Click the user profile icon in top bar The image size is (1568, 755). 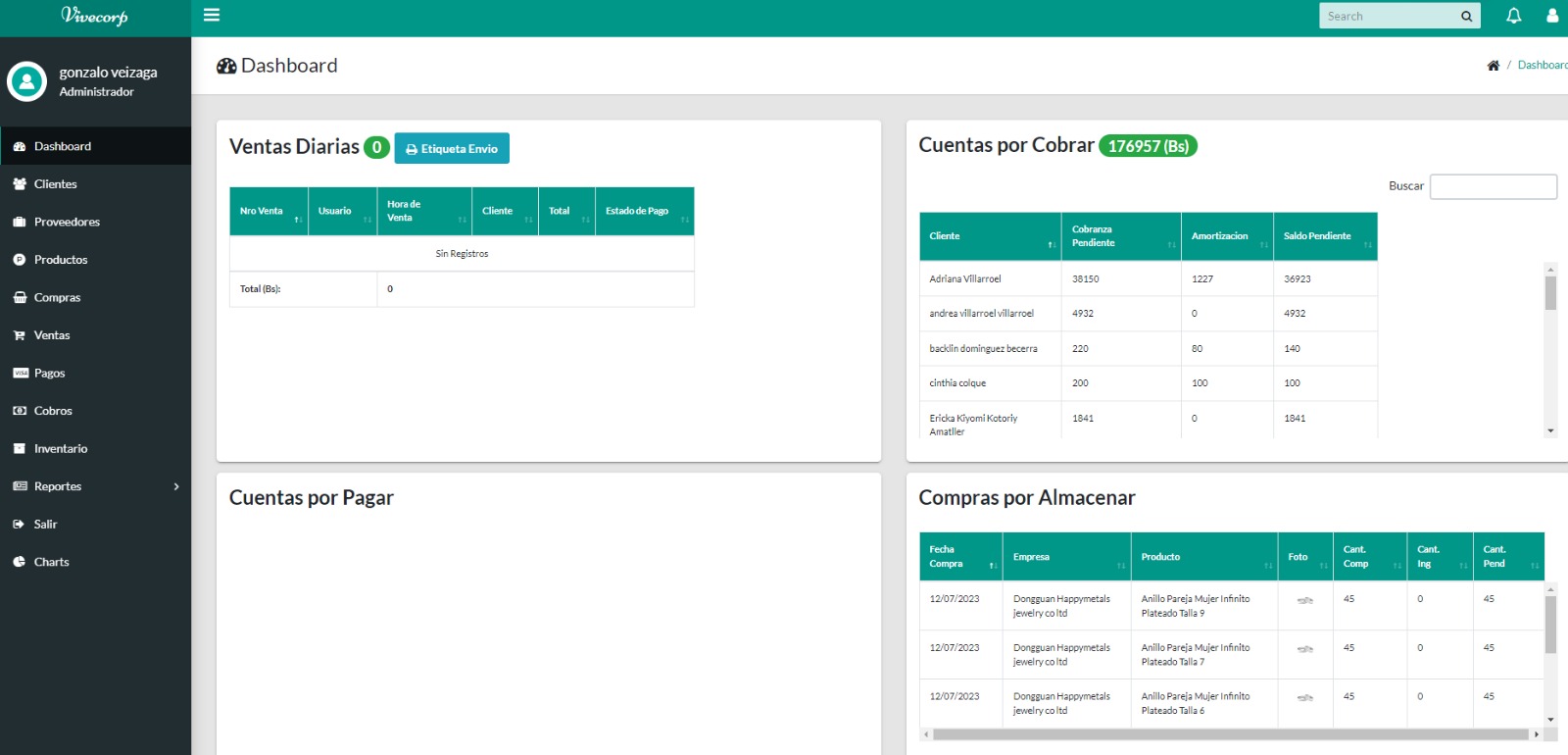1552,16
